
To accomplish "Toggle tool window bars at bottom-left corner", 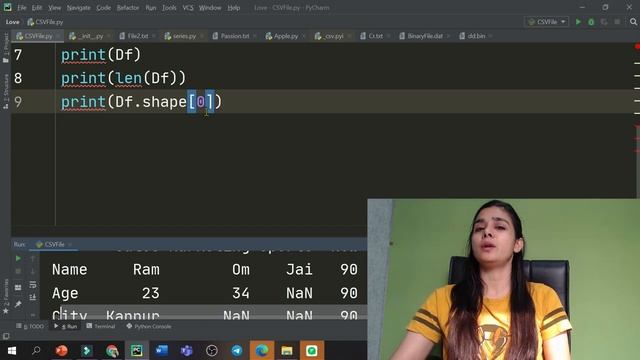I will pos(6,336).
